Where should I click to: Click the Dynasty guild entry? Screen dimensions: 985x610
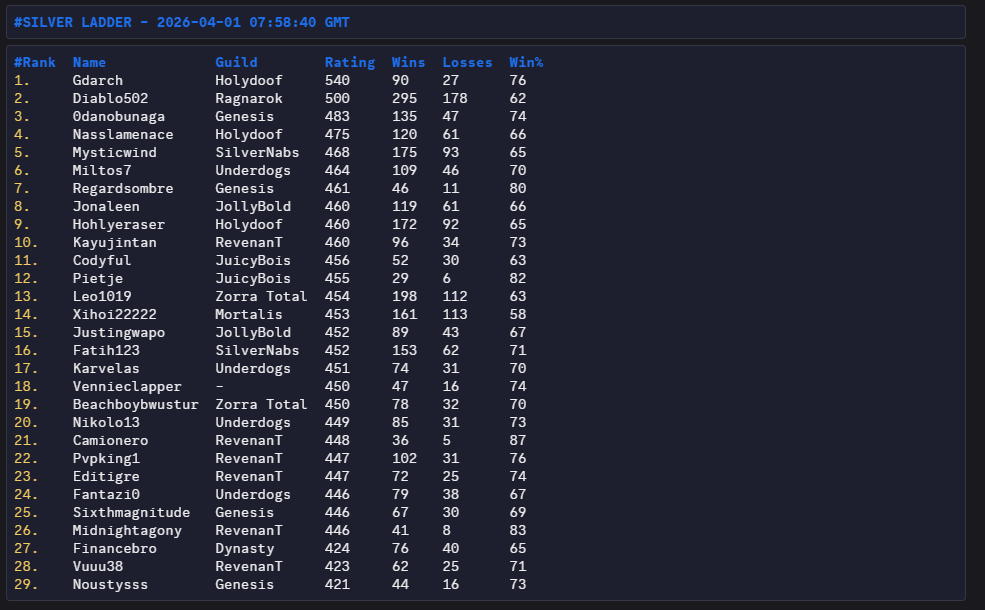[245, 548]
